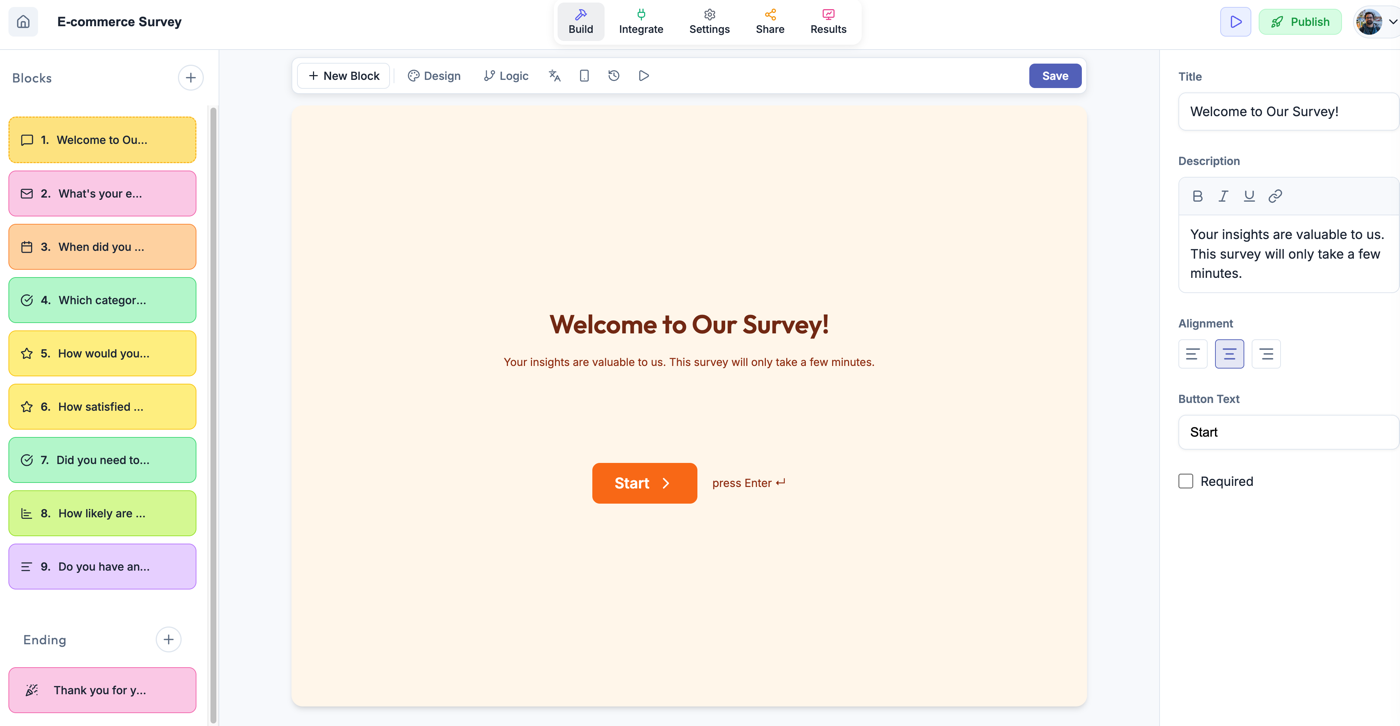Apply bold formatting to the Description

click(1197, 196)
